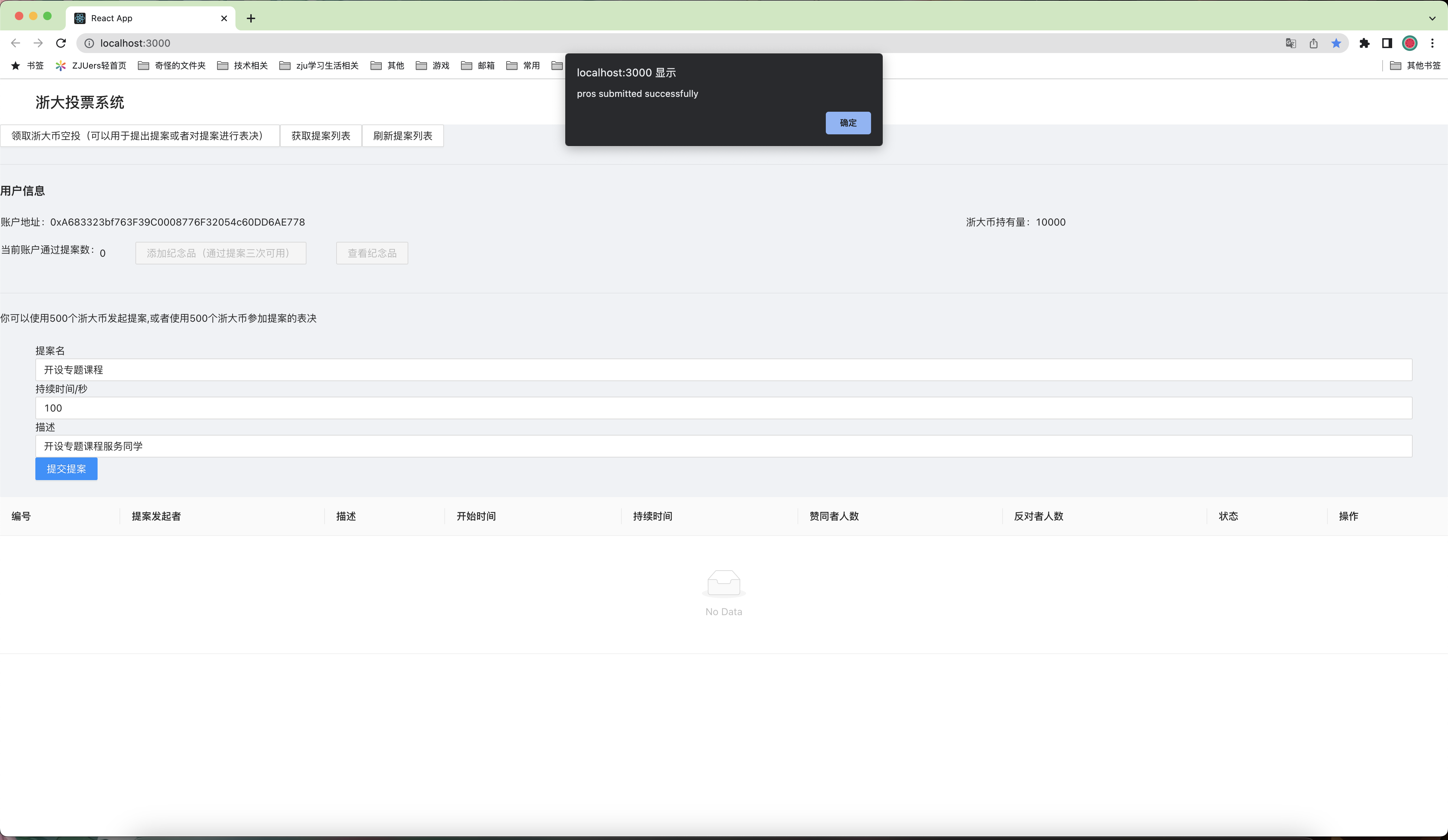Click the share page icon
The width and height of the screenshot is (1448, 840).
coord(1314,43)
